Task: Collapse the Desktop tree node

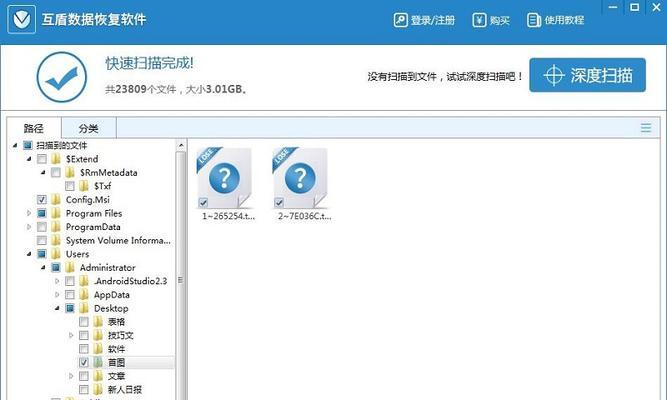Action: 57,308
